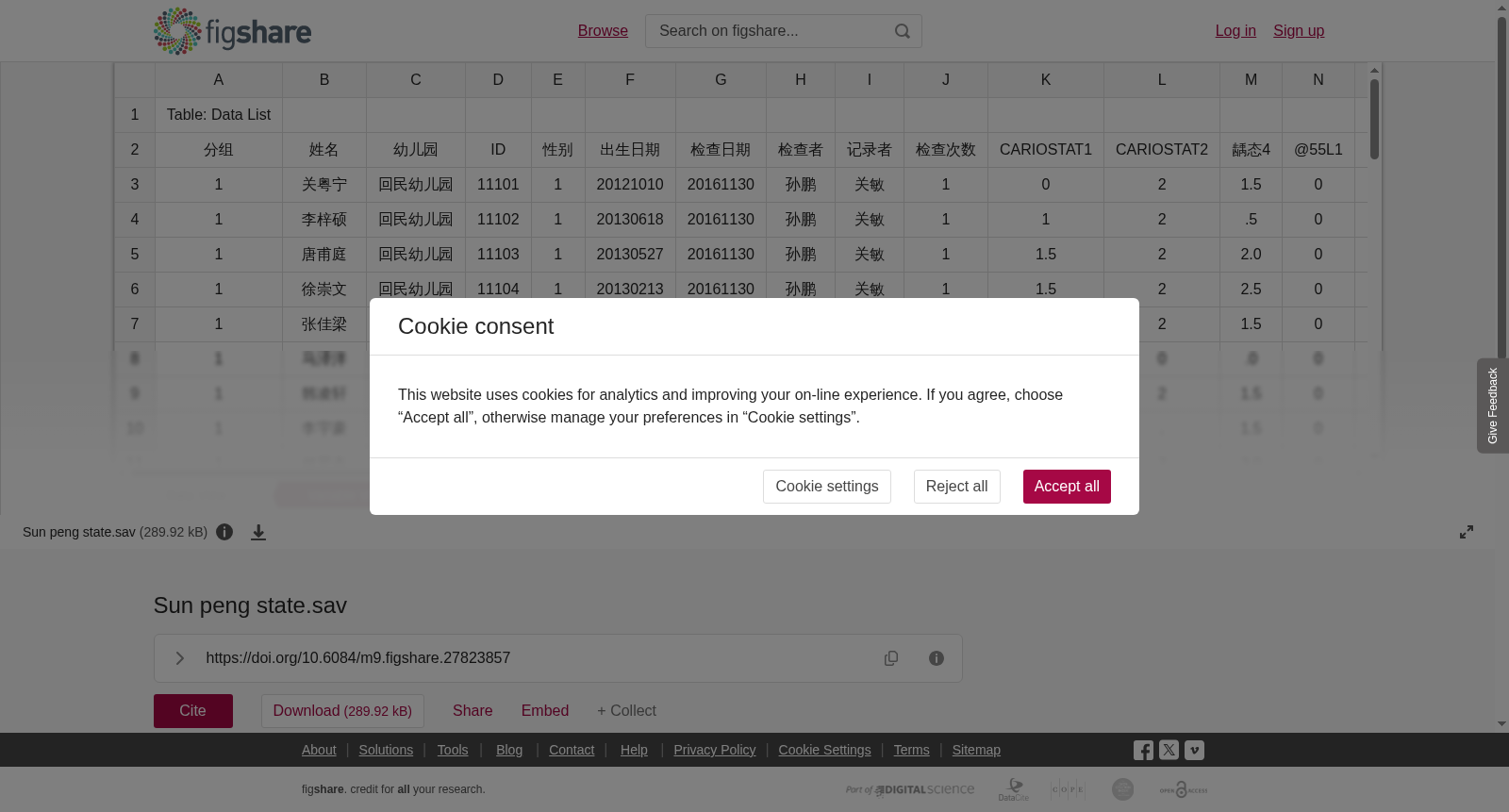Accept all cookies
This screenshot has width=1509, height=812.
pos(1067,487)
